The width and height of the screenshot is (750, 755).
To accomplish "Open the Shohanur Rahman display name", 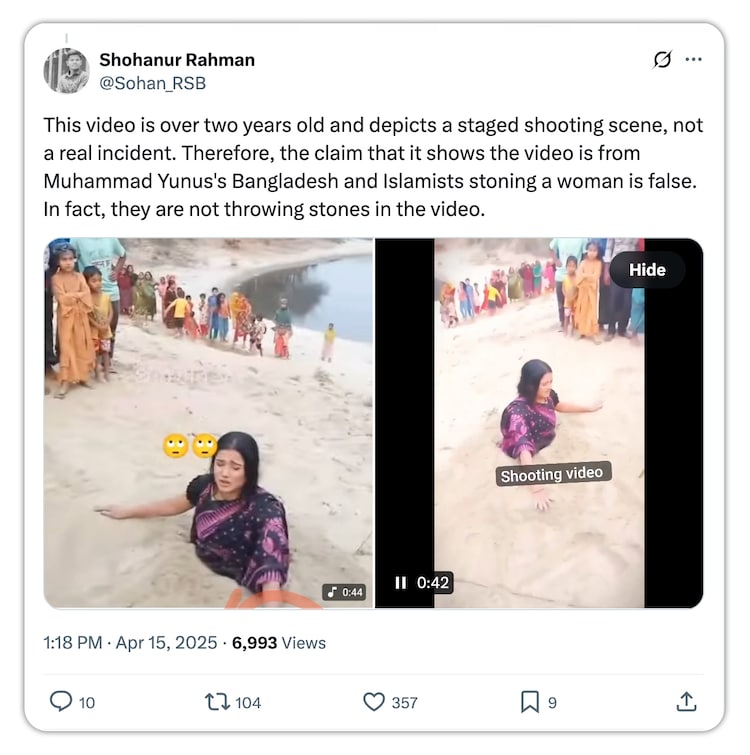I will coord(177,60).
